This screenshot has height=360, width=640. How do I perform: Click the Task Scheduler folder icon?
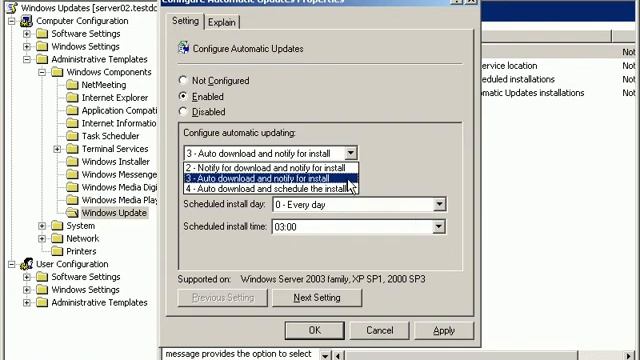[72, 136]
